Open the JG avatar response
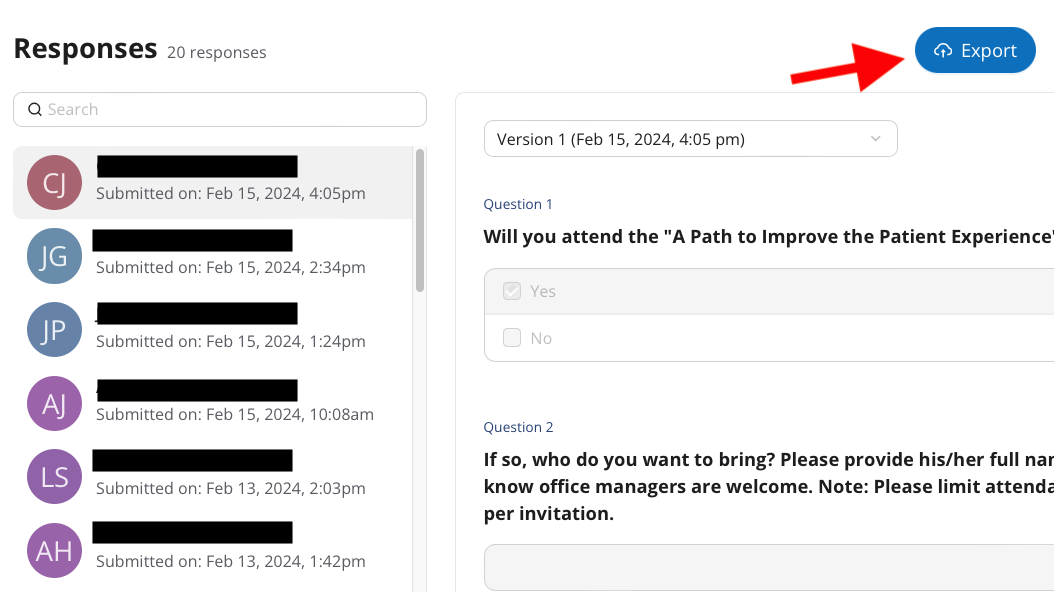Image resolution: width=1054 pixels, height=592 pixels. (54, 256)
